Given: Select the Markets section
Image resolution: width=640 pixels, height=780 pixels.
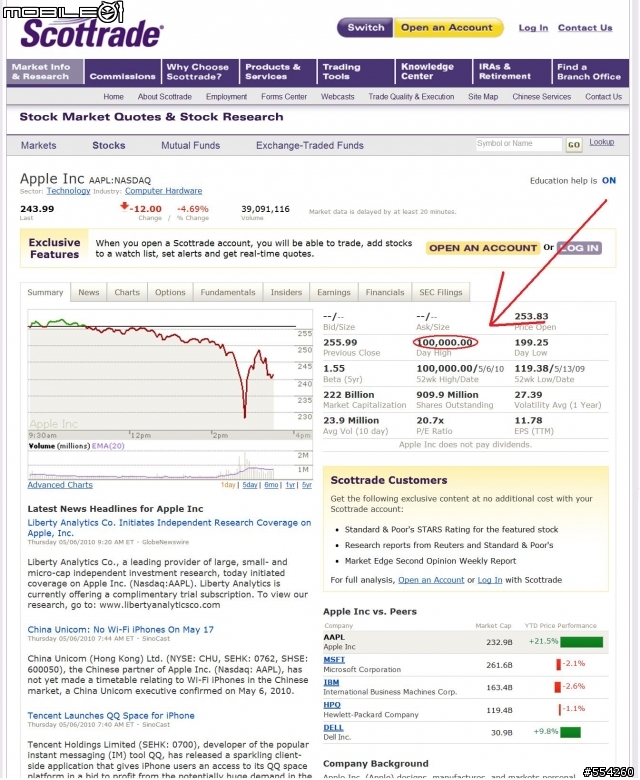Looking at the screenshot, I should pos(39,145).
